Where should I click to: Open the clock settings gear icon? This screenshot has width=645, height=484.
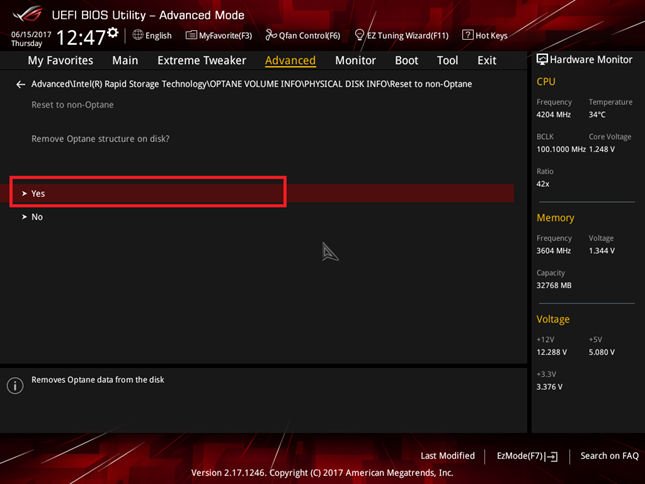click(x=113, y=32)
